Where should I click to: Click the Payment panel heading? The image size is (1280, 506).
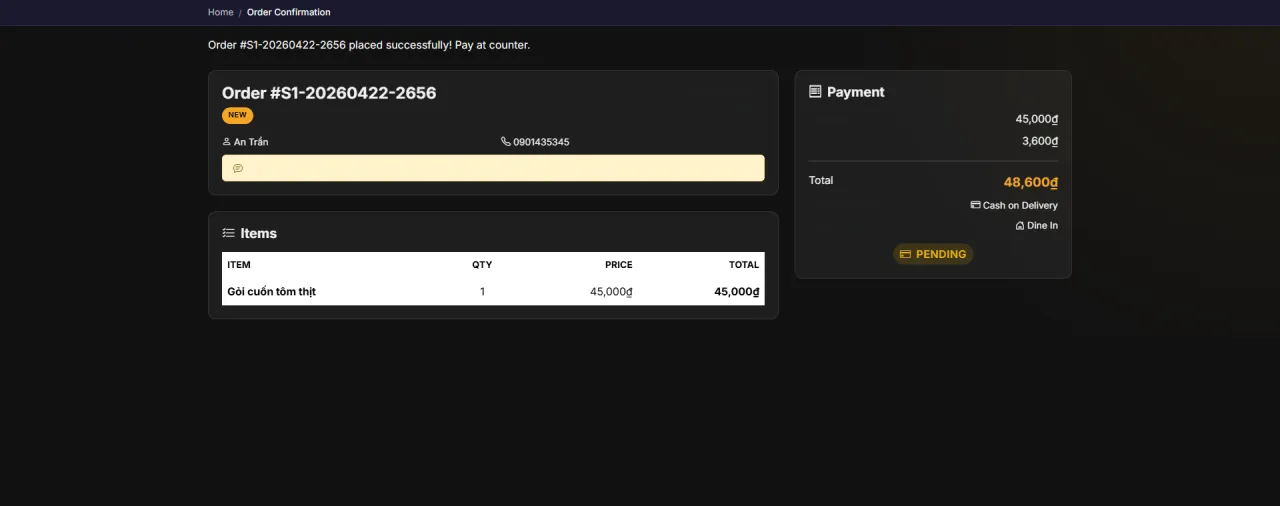(x=856, y=92)
